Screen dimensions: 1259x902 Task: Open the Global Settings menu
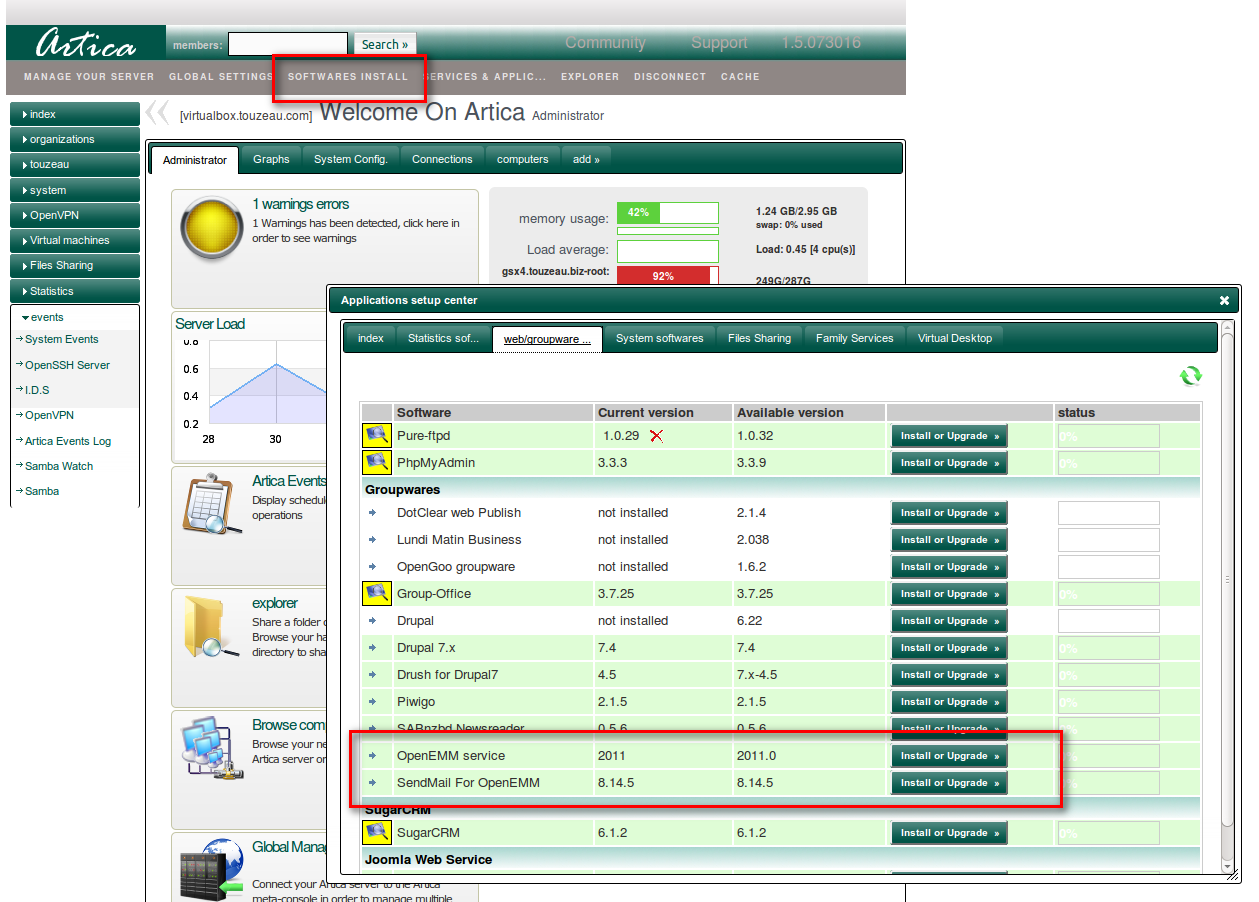221,77
